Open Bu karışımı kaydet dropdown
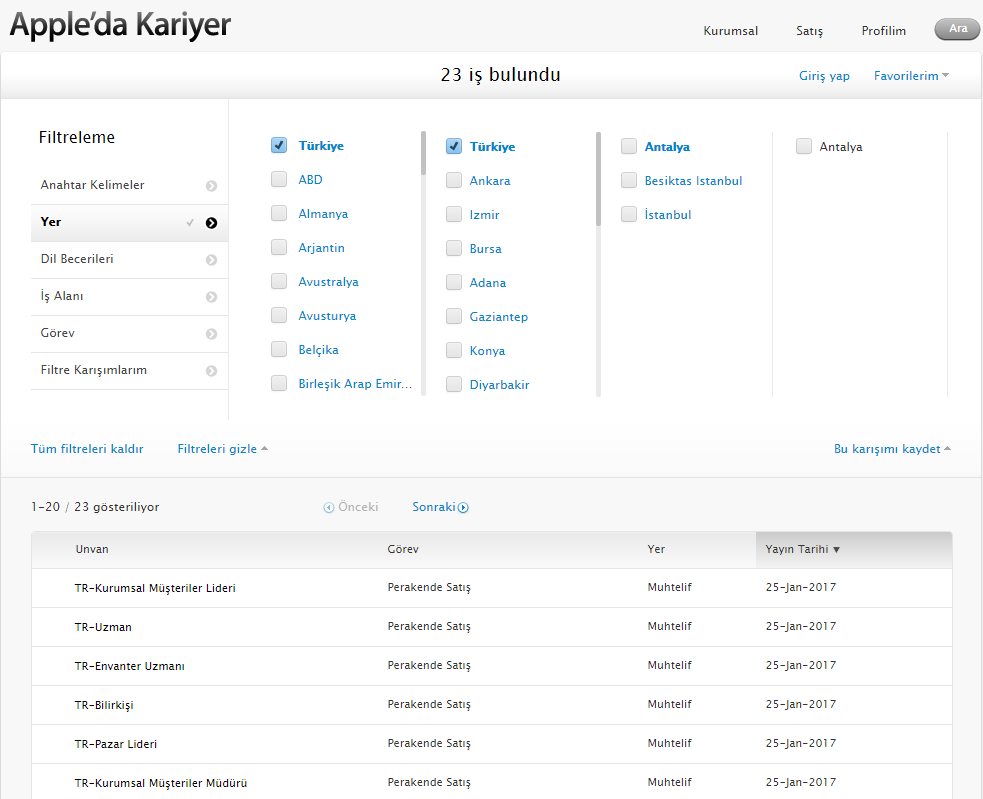983x799 pixels. 892,449
